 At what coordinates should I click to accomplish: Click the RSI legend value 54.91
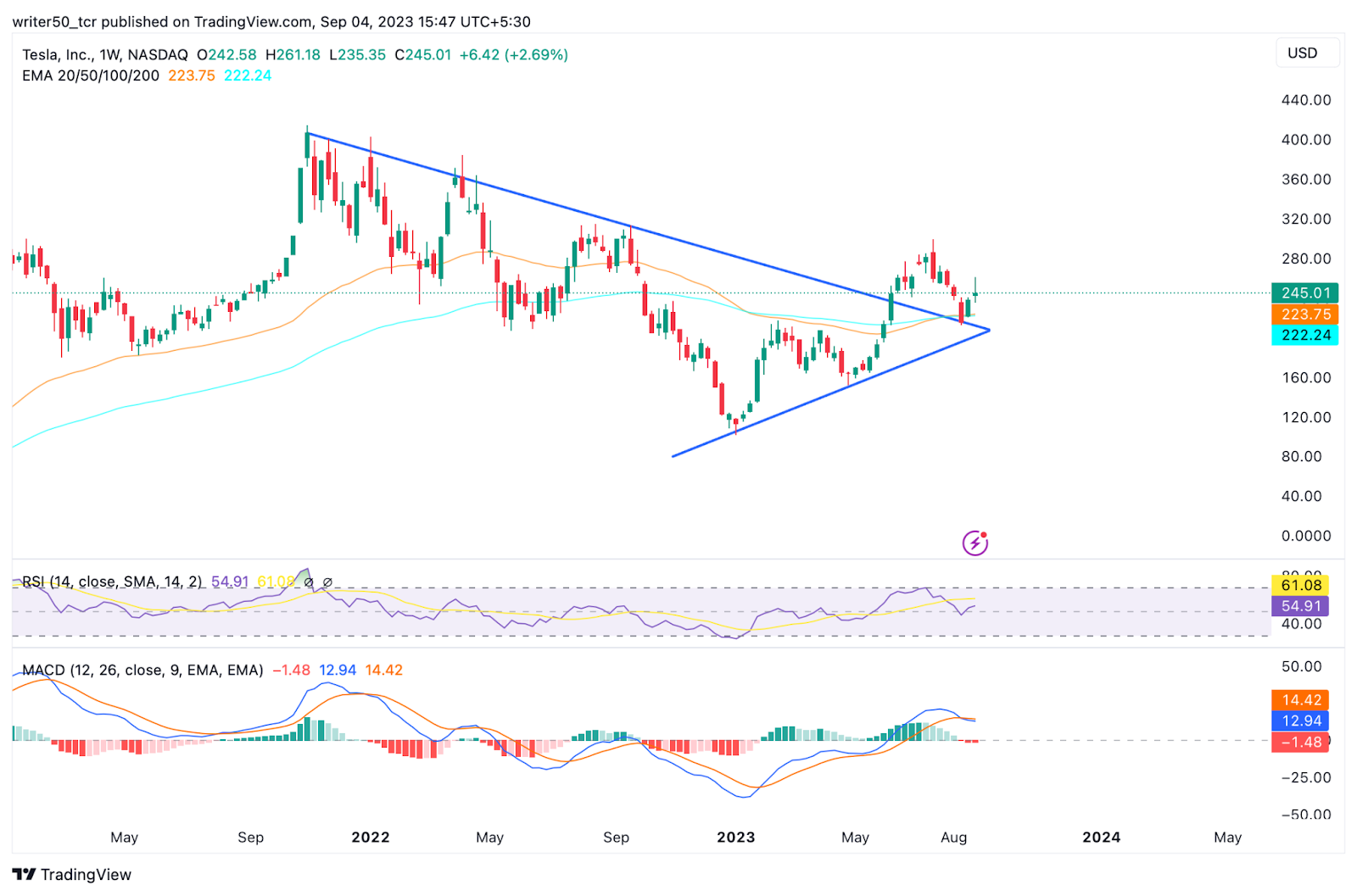[x=230, y=582]
